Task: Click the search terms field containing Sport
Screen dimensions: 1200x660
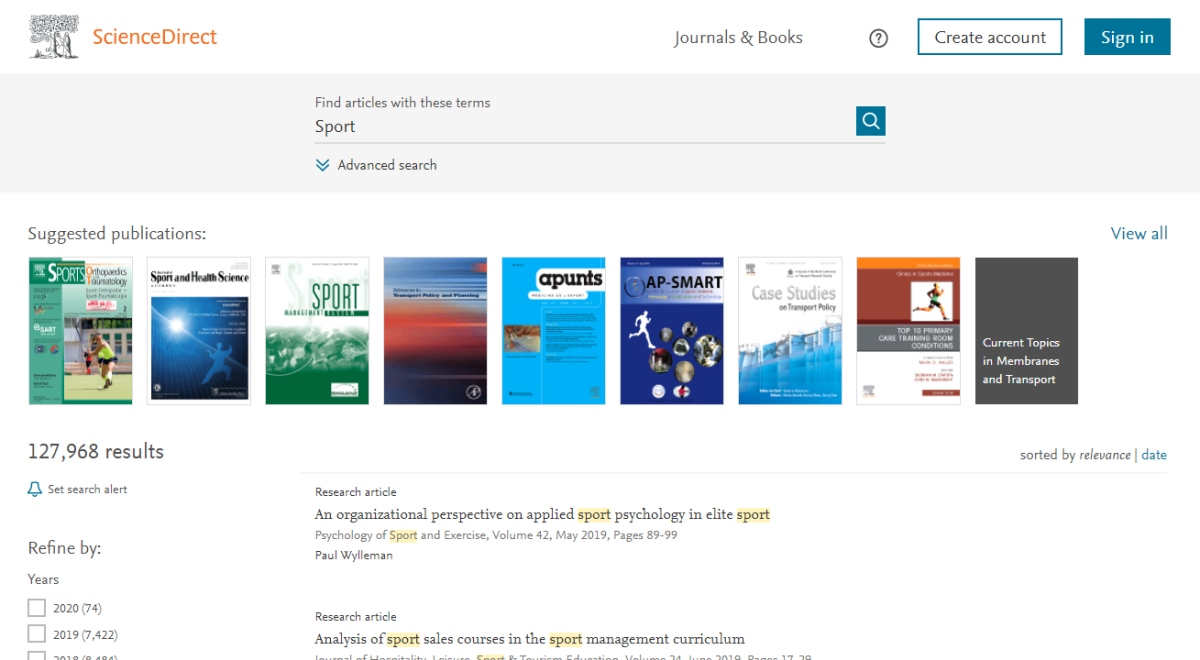Action: pyautogui.click(x=584, y=126)
